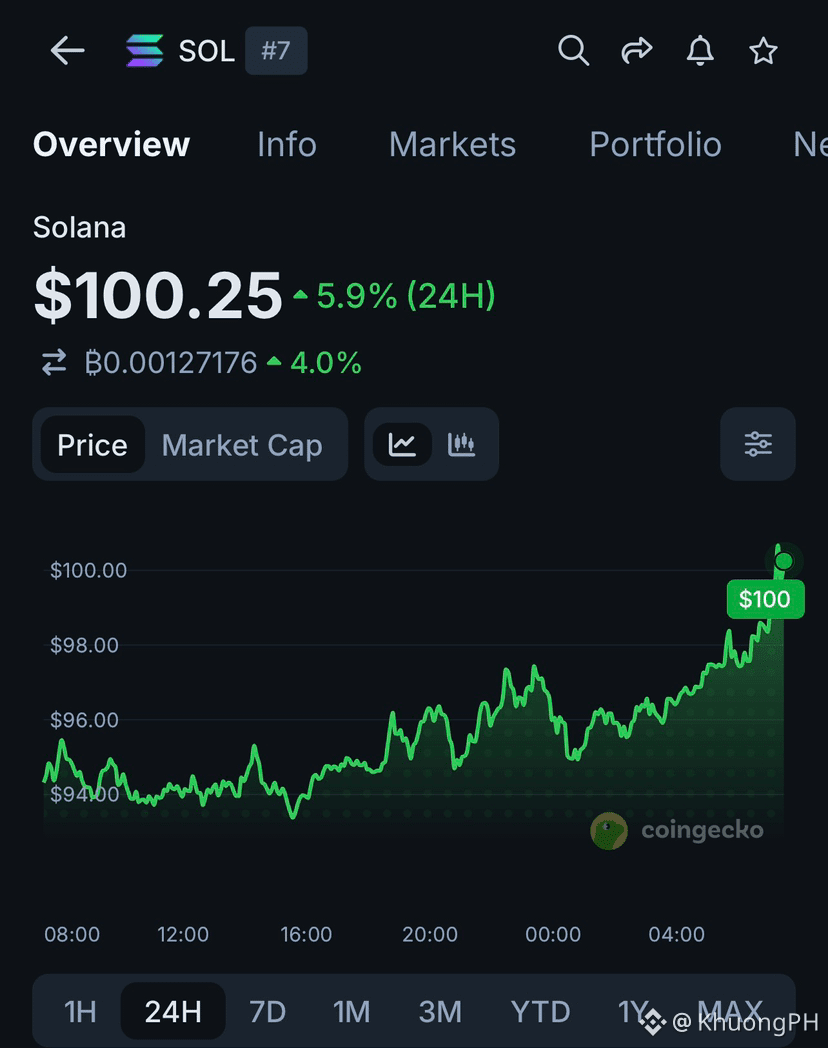Select the 1H time range
The image size is (828, 1048).
(80, 1011)
